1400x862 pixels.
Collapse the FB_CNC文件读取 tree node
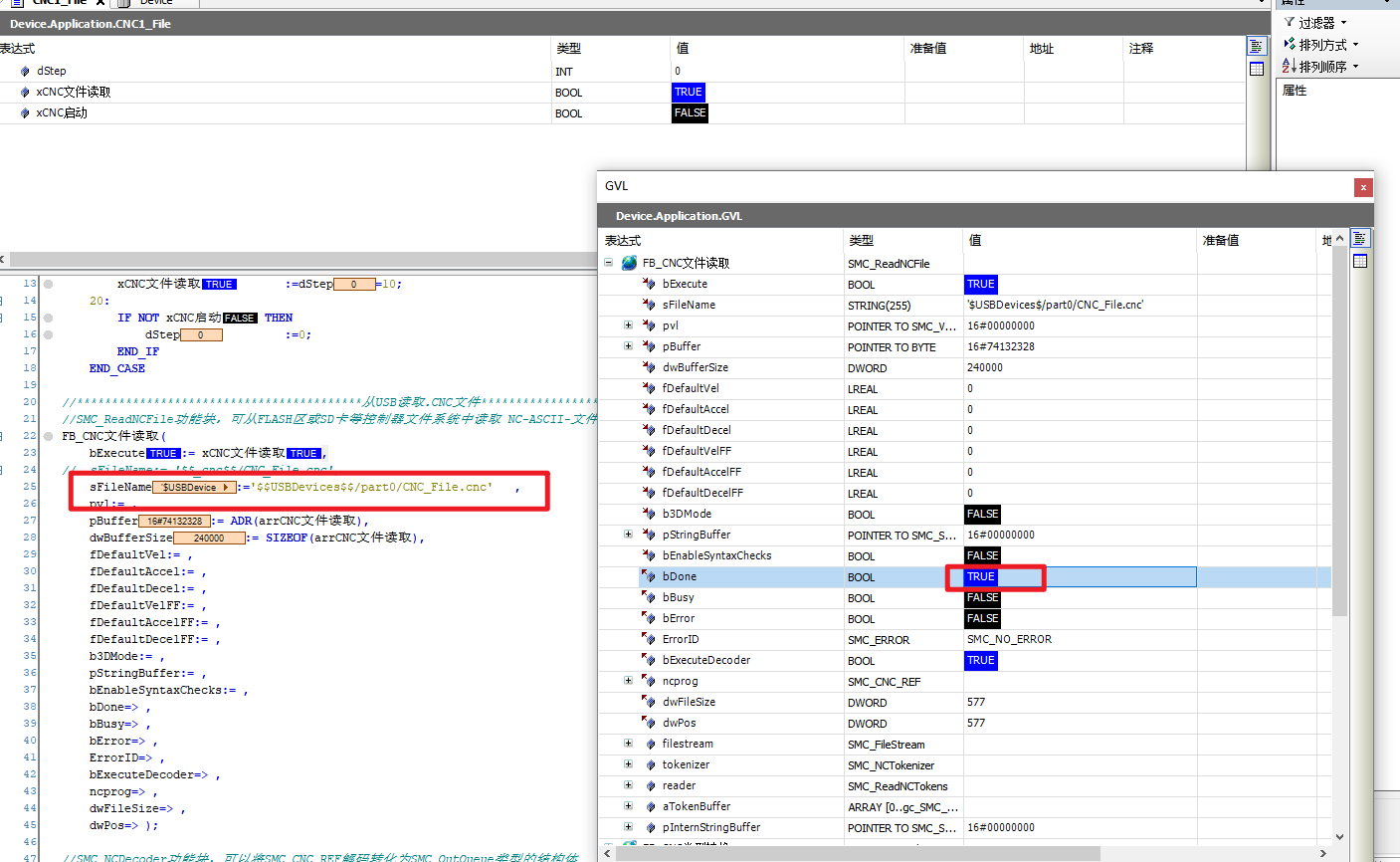pyautogui.click(x=608, y=263)
